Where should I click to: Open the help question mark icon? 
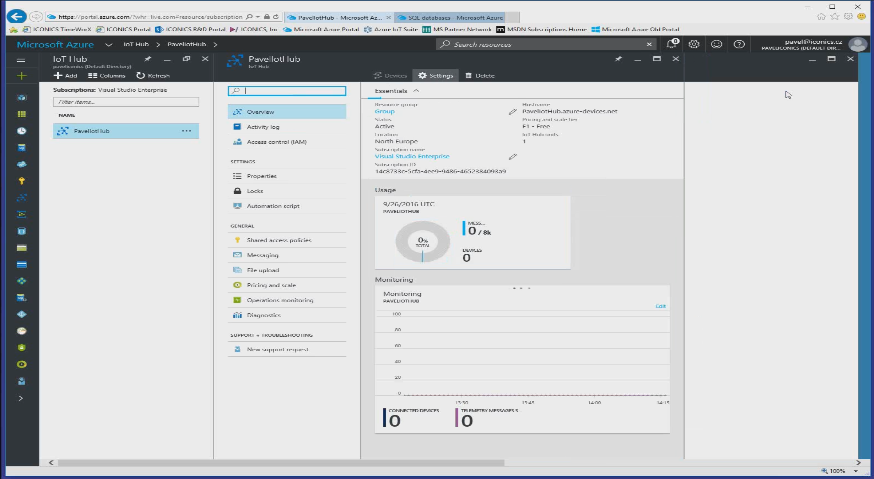pos(739,44)
